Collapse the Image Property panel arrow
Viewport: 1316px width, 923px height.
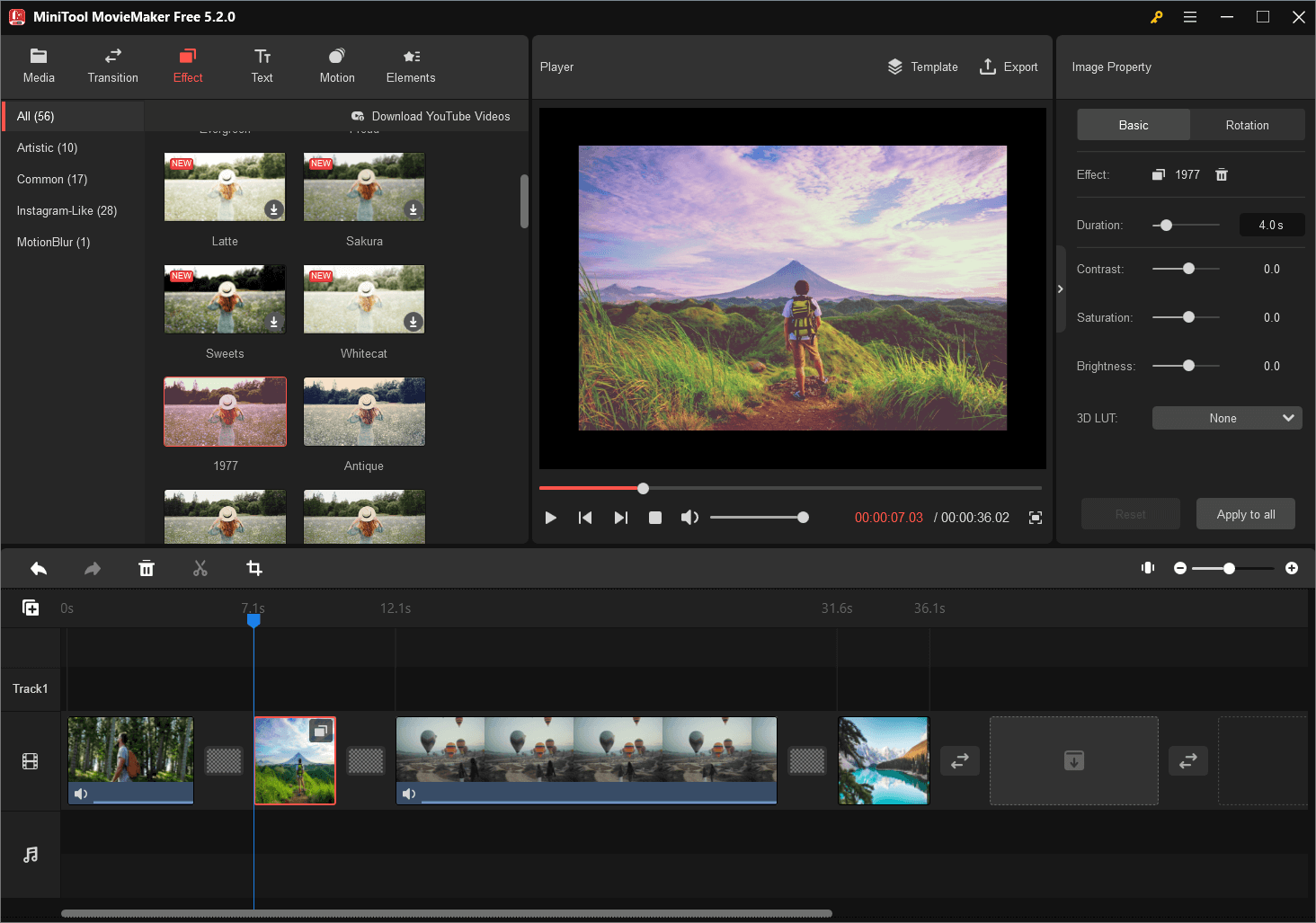click(1061, 288)
